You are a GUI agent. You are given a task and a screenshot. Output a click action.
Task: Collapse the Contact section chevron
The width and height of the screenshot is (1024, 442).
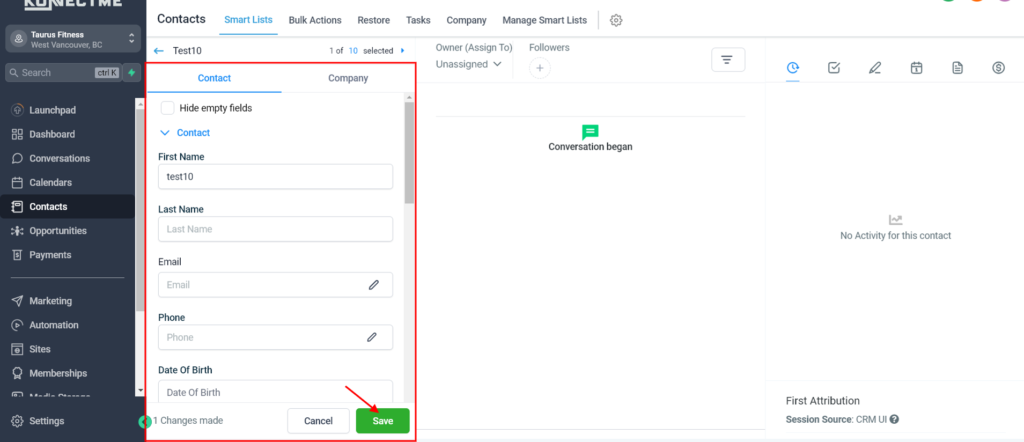point(165,132)
